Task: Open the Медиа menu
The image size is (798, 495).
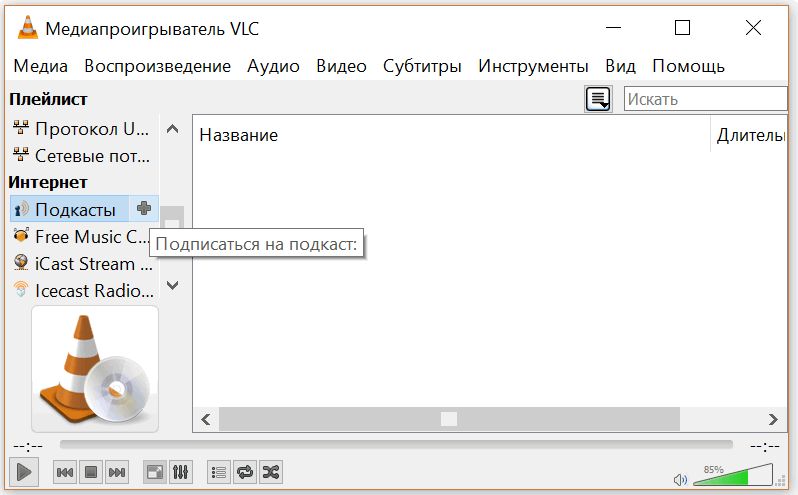Action: click(x=41, y=66)
